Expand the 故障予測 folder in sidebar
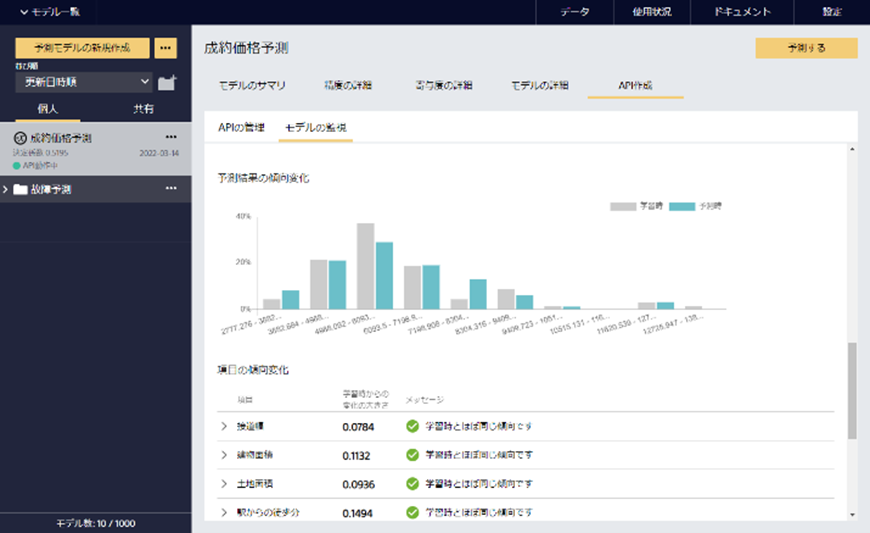The width and height of the screenshot is (870, 533). [7, 189]
